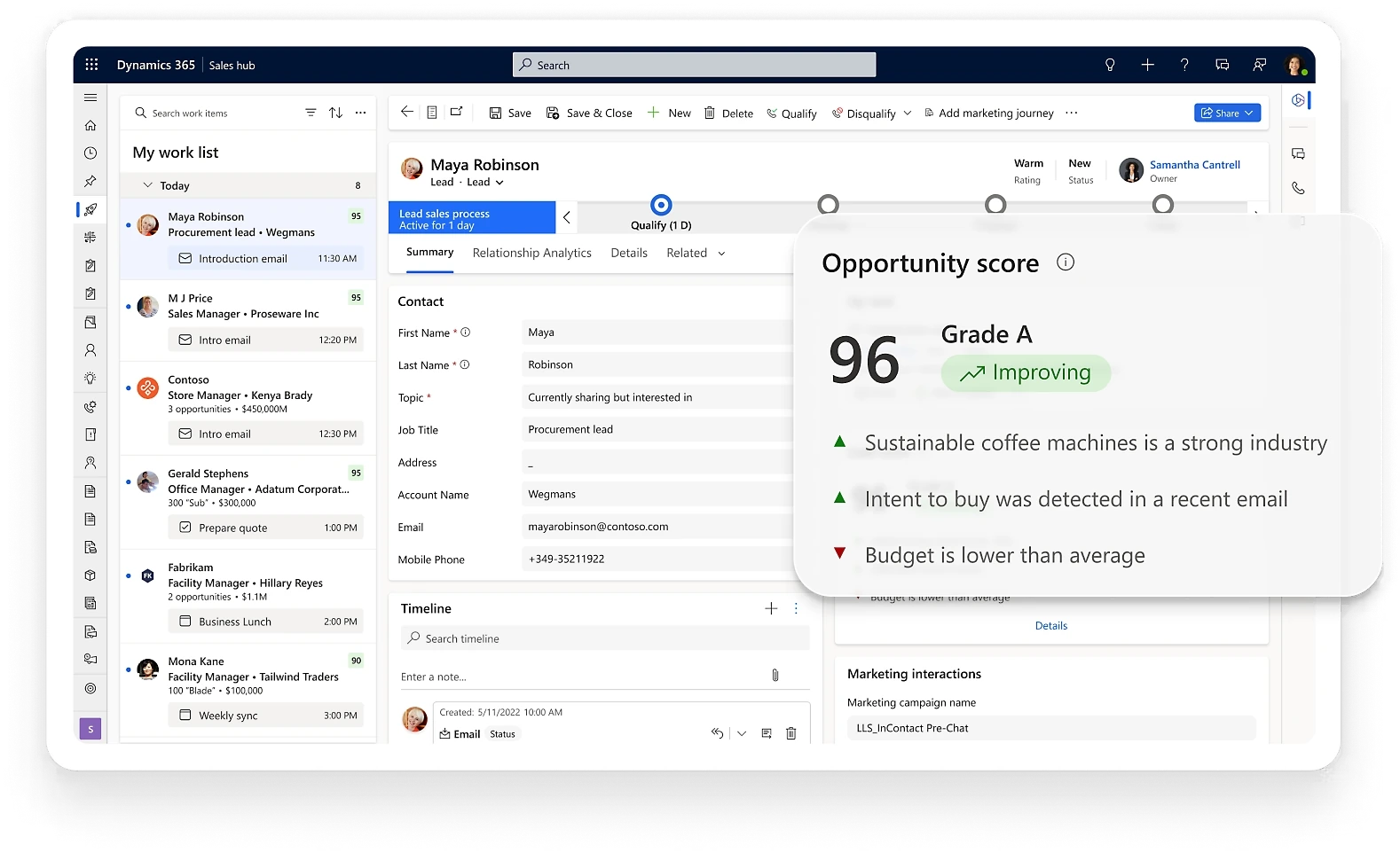
Task: Open record in new window icon
Action: [x=456, y=112]
